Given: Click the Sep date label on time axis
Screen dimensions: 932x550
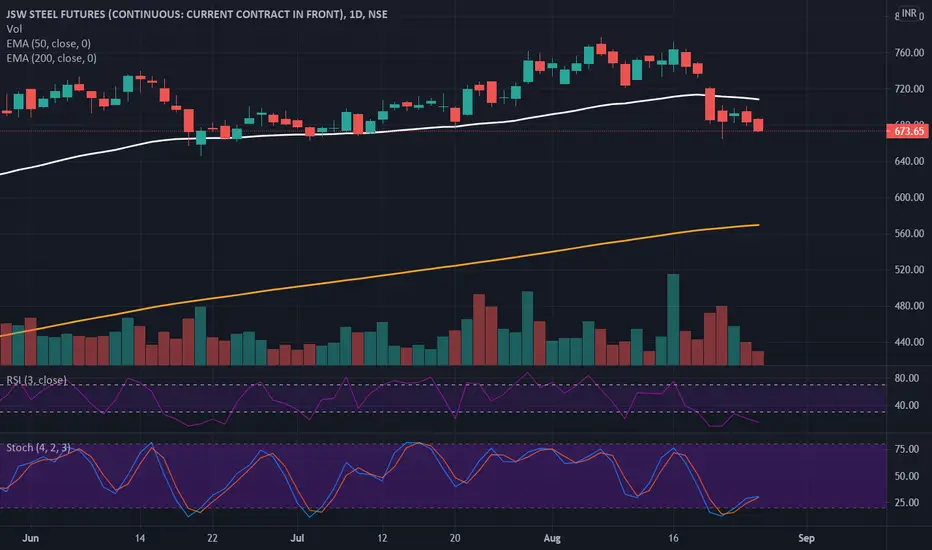Looking at the screenshot, I should pos(806,538).
